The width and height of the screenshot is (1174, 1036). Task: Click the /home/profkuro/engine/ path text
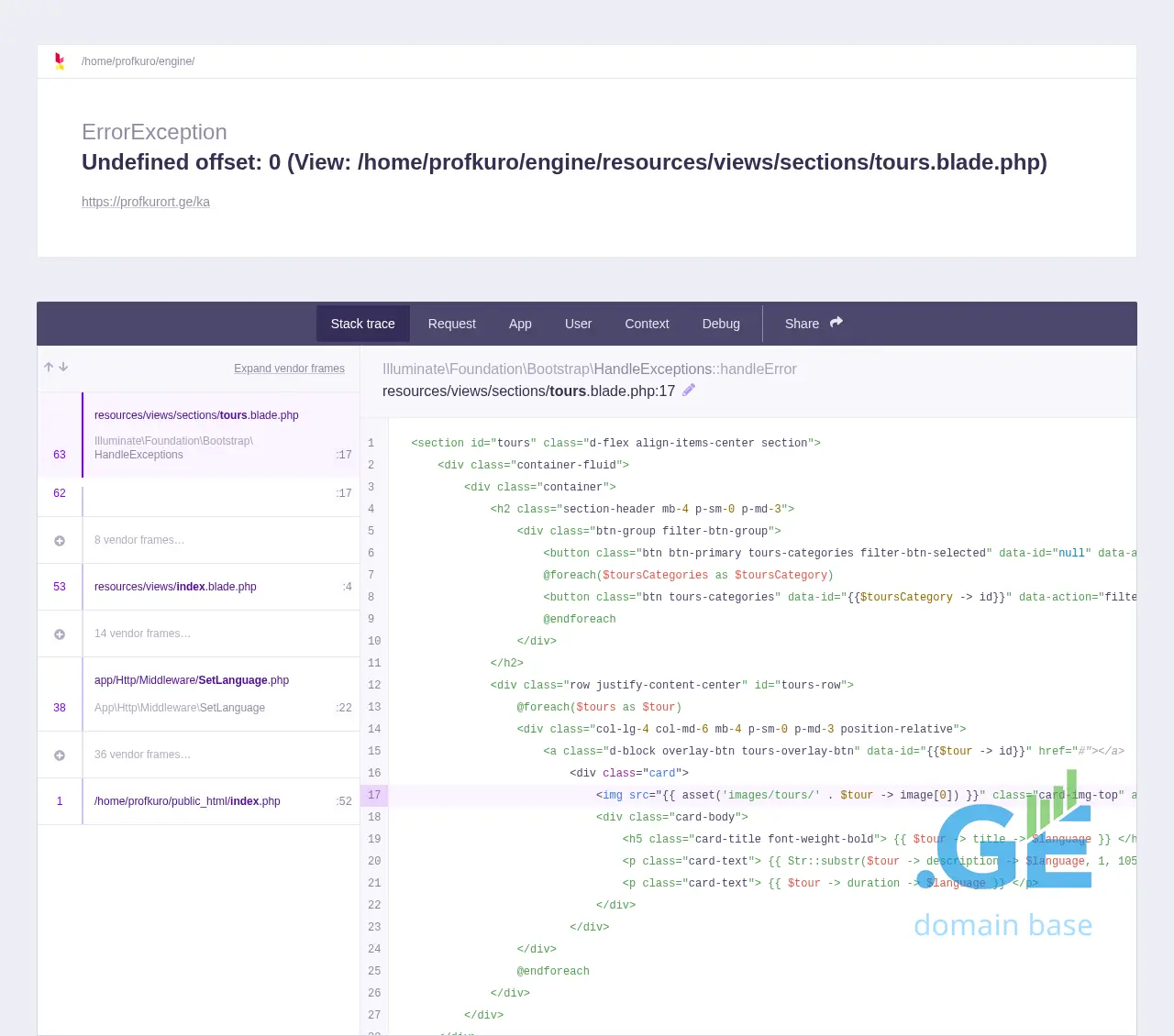[x=138, y=61]
